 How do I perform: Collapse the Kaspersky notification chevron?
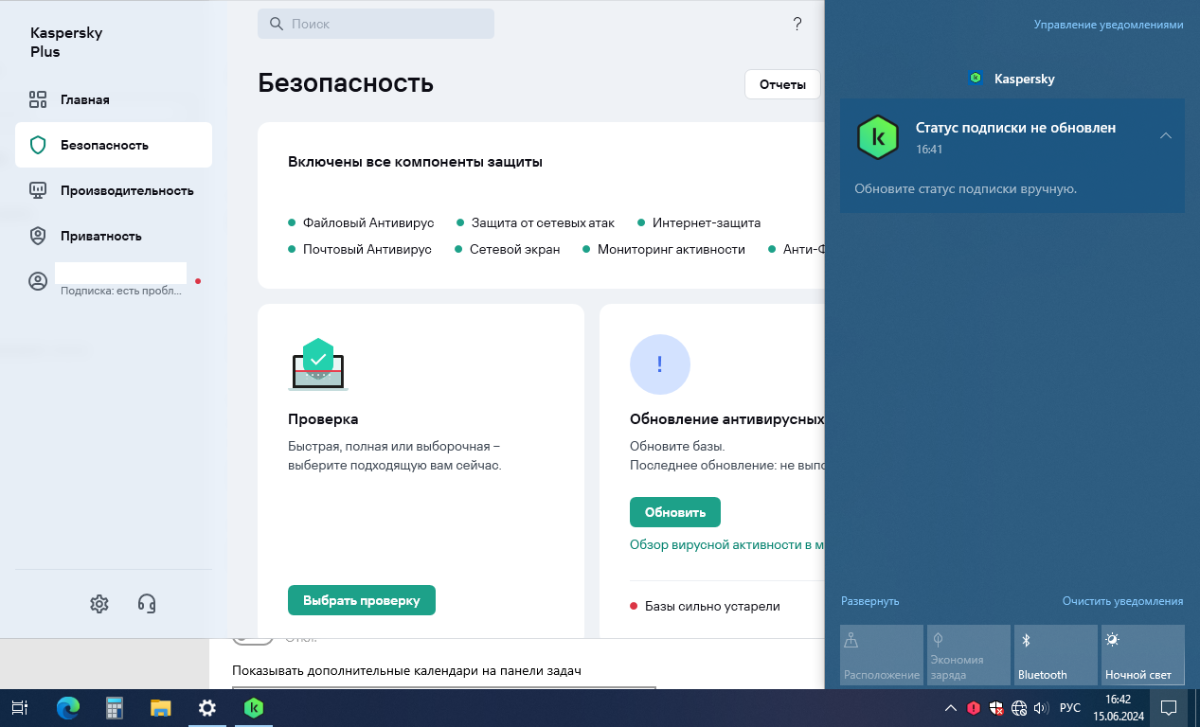[x=1165, y=135]
